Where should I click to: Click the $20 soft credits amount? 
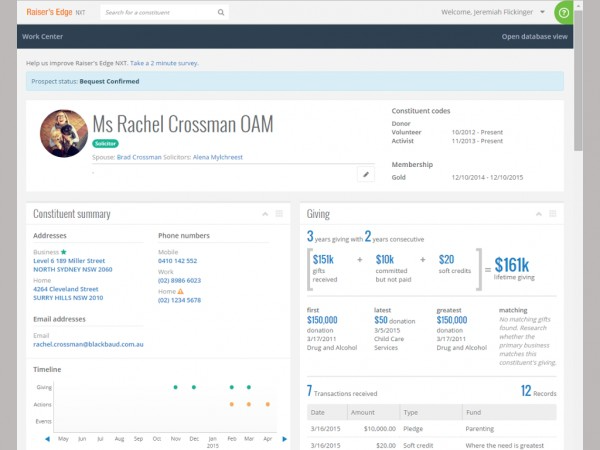446,259
